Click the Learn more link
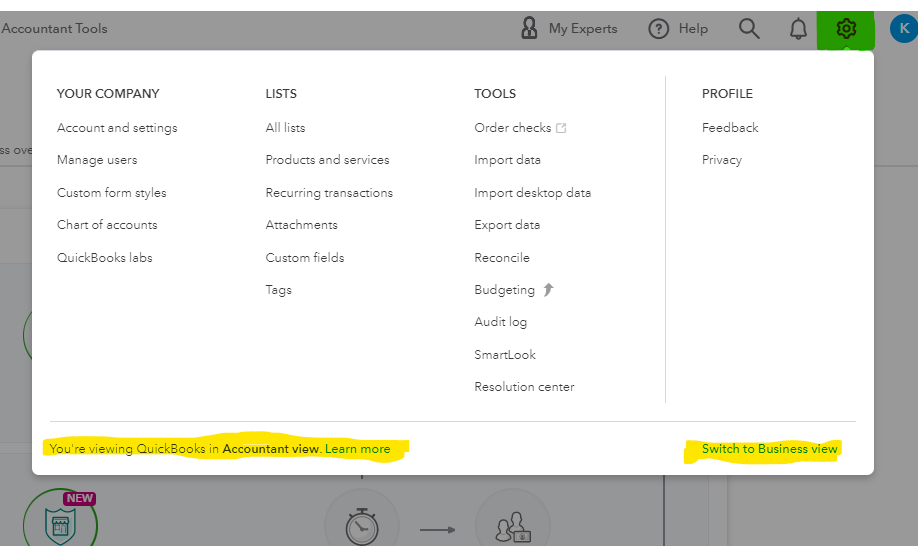 point(358,449)
